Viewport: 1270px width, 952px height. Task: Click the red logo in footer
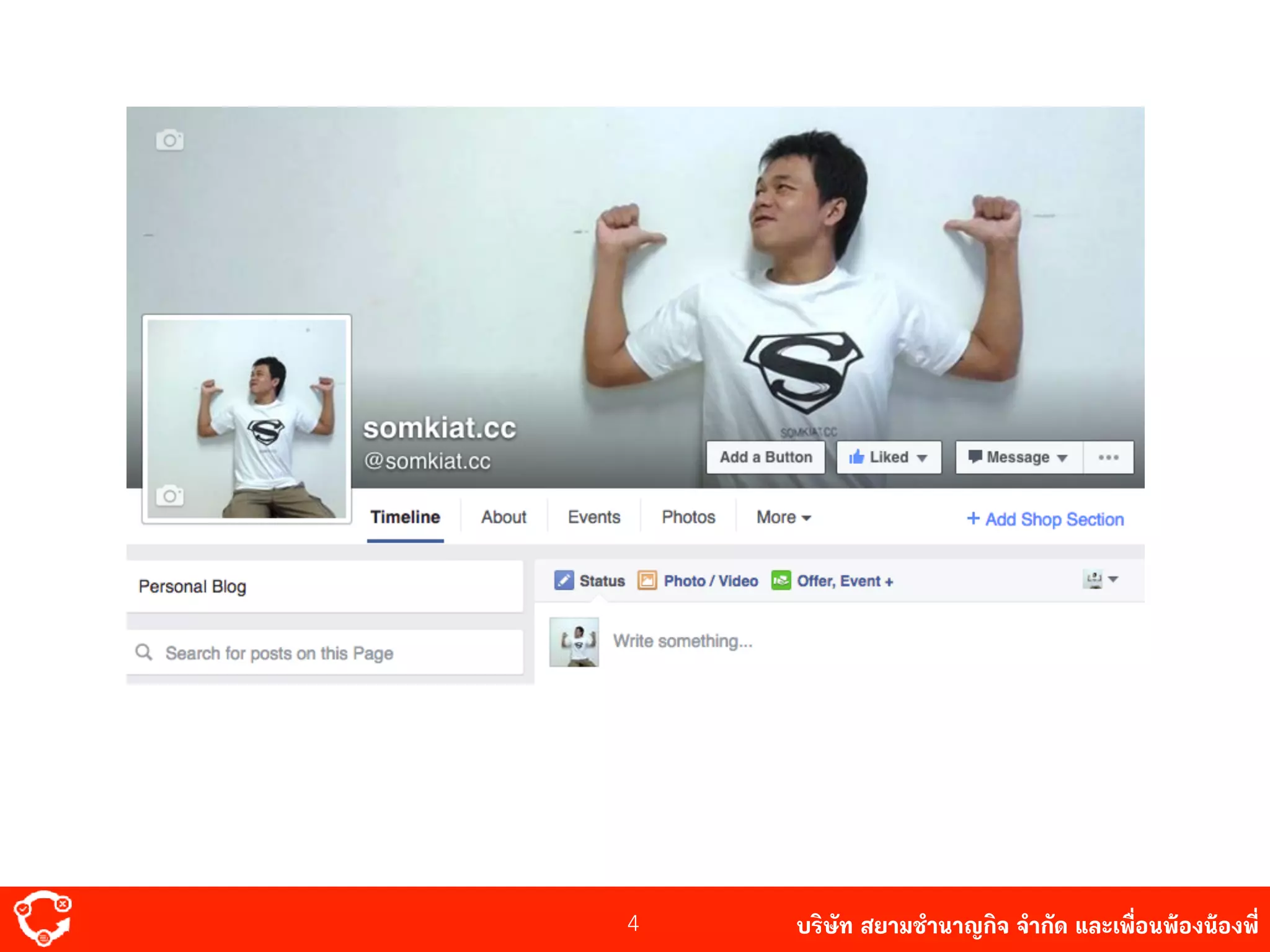(x=43, y=919)
